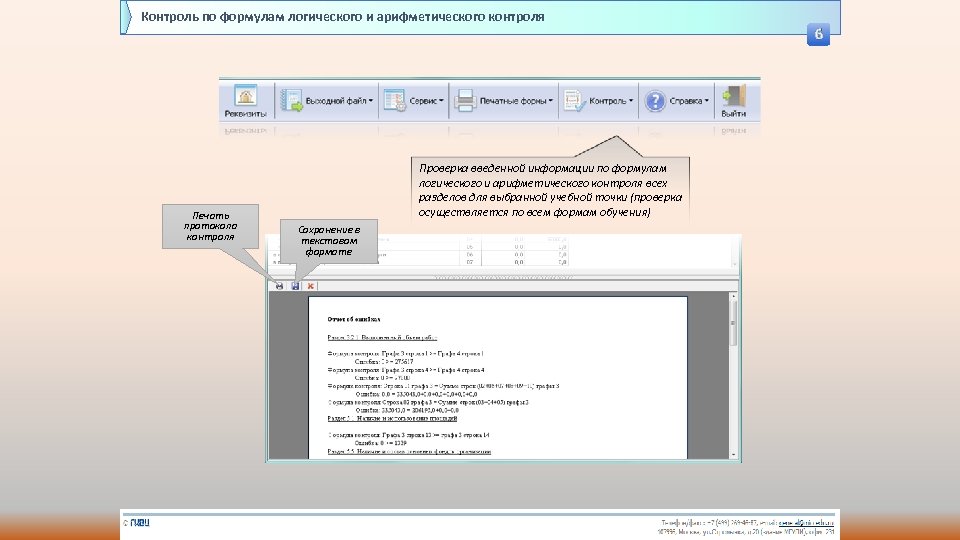Expand the Выходной файл dropdown arrow
The image size is (960, 540).
[x=371, y=101]
